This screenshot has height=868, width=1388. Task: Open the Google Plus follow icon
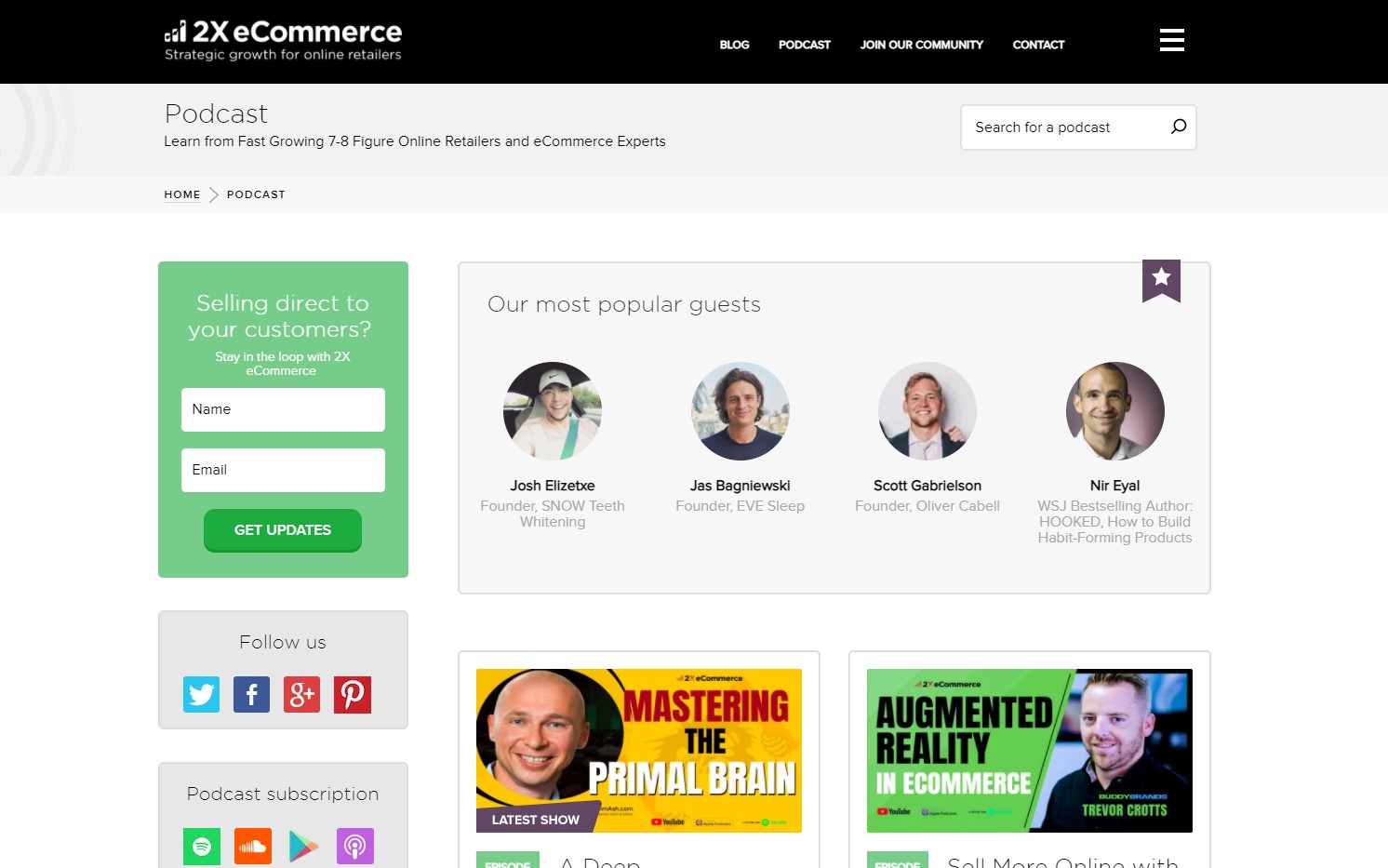[301, 694]
